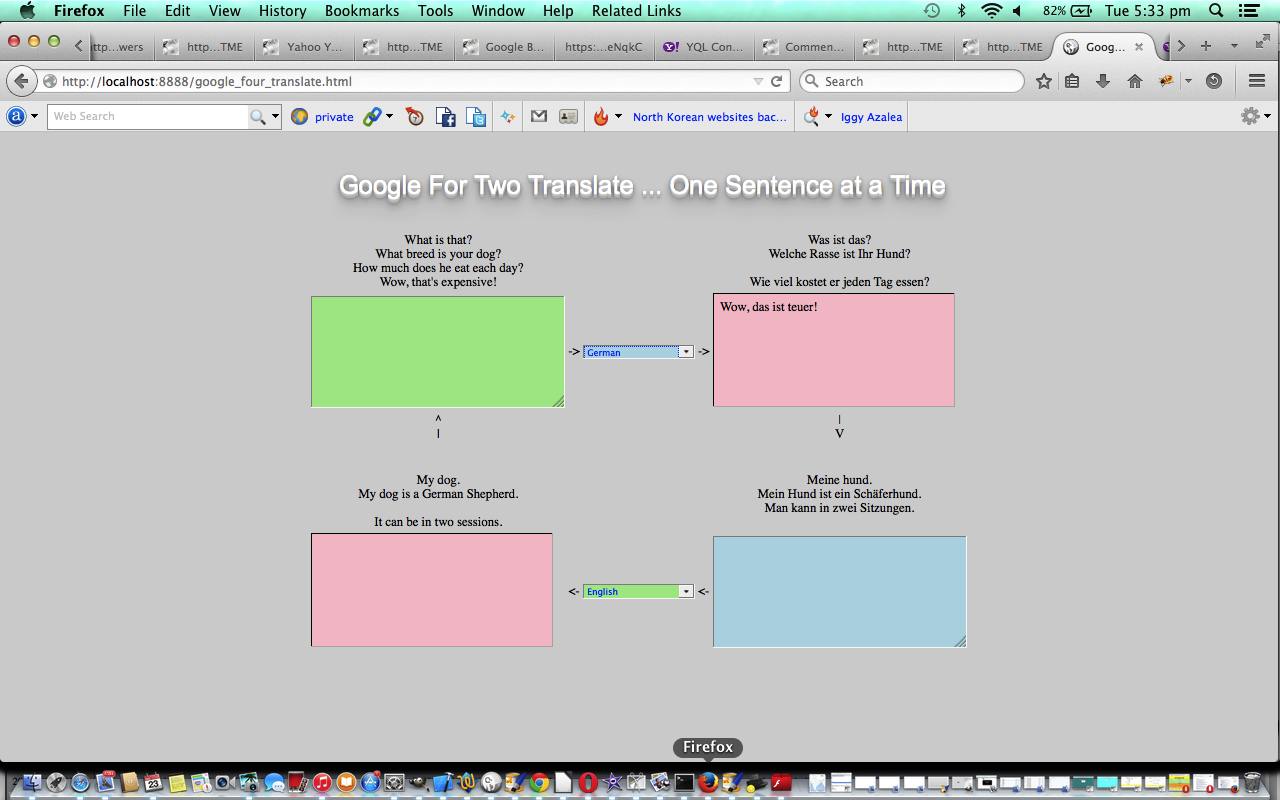This screenshot has height=800, width=1280.
Task: Click the green input textarea
Action: point(438,351)
